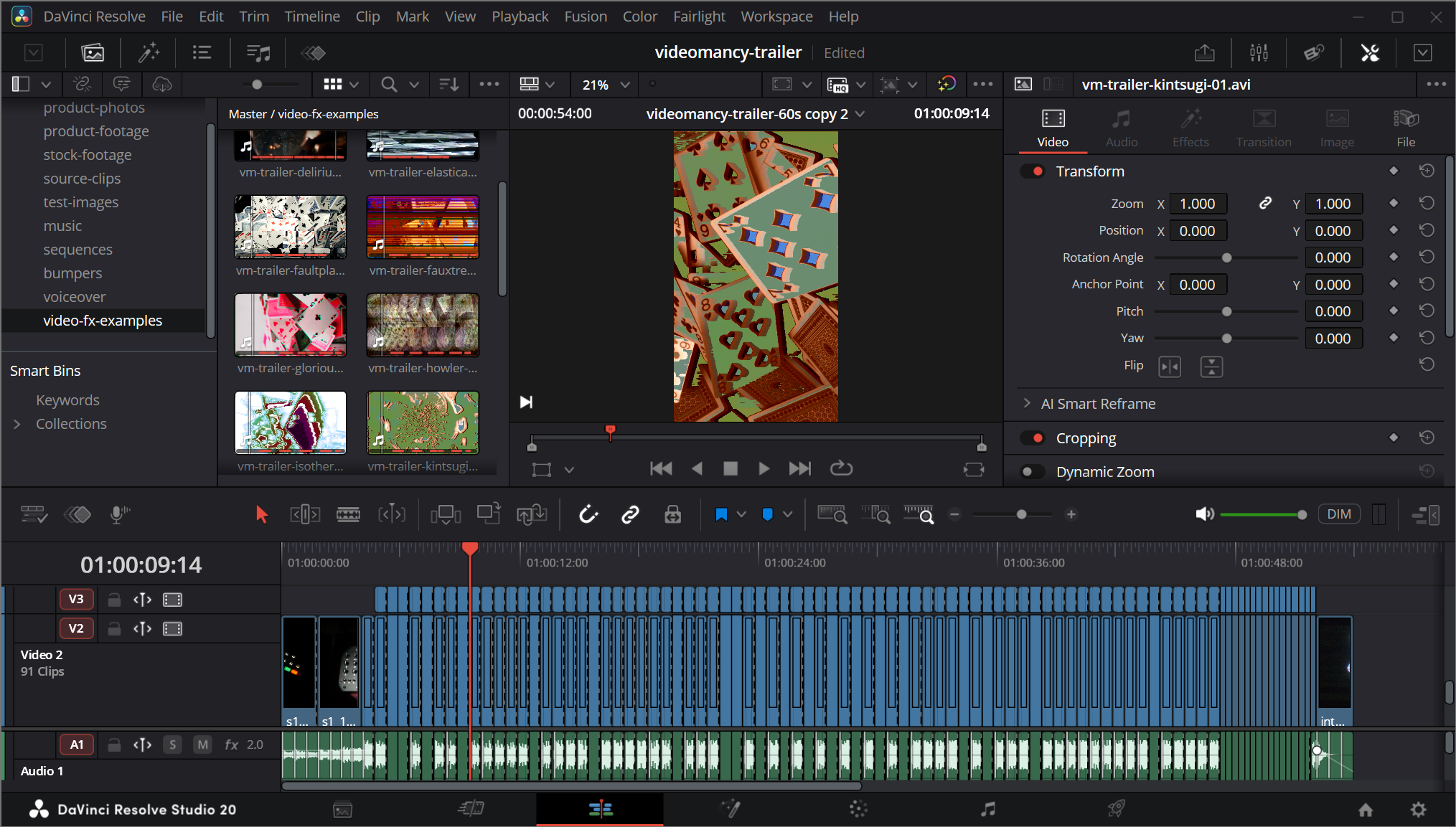Open the Fairlight audio page

(x=988, y=809)
